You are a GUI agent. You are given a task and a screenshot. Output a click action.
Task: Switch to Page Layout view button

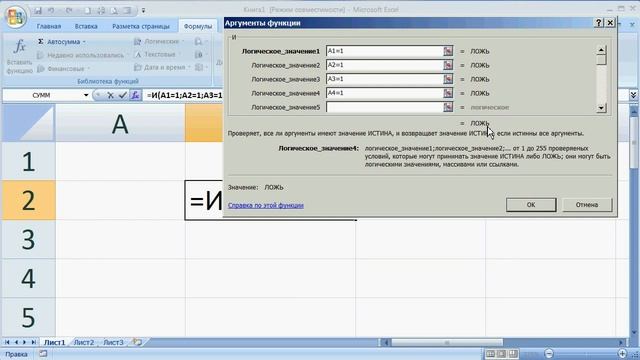point(502,353)
